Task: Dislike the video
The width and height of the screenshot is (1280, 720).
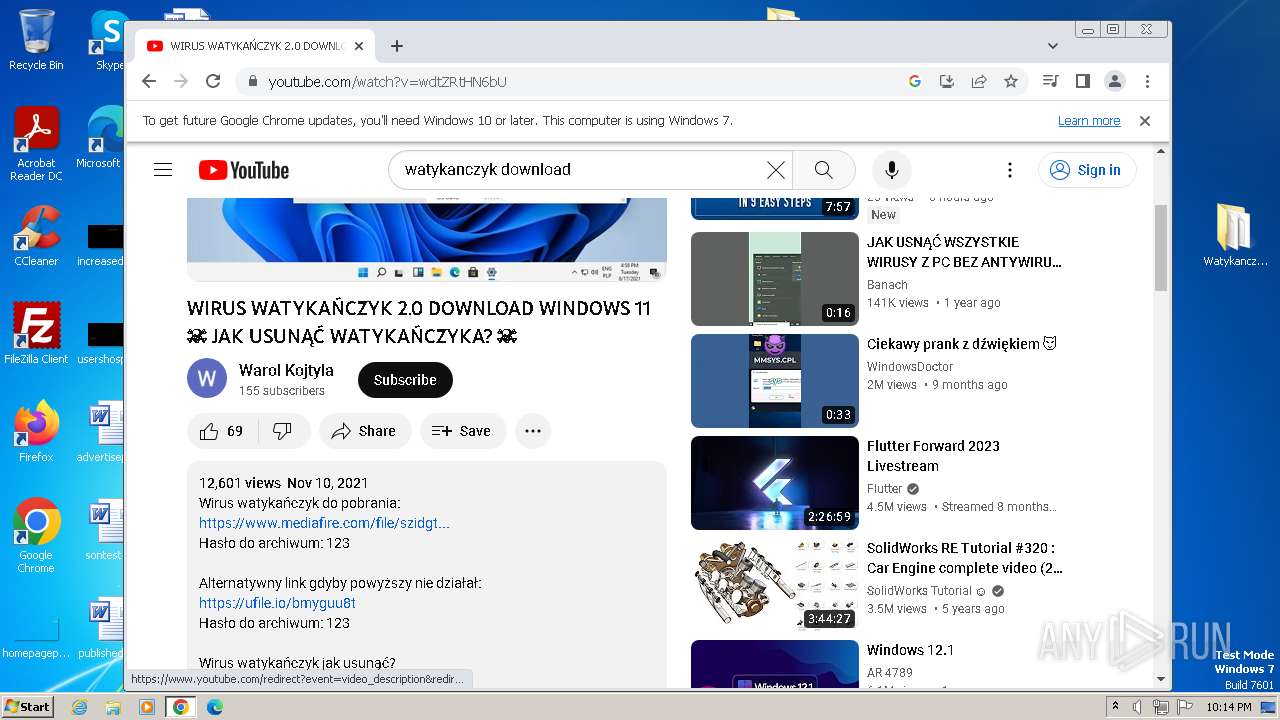Action: coord(283,431)
